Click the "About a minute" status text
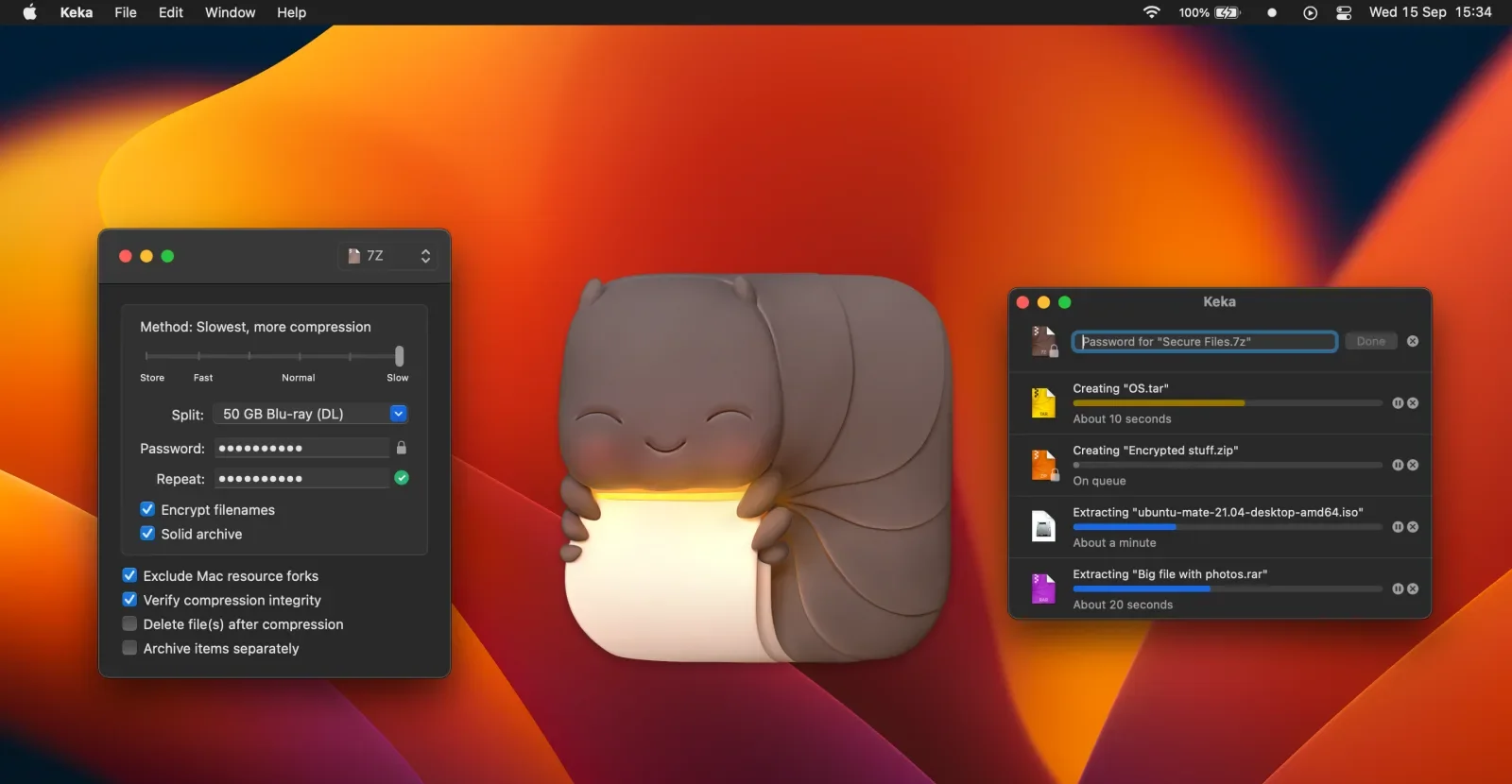This screenshot has width=1512, height=784. point(1114,543)
